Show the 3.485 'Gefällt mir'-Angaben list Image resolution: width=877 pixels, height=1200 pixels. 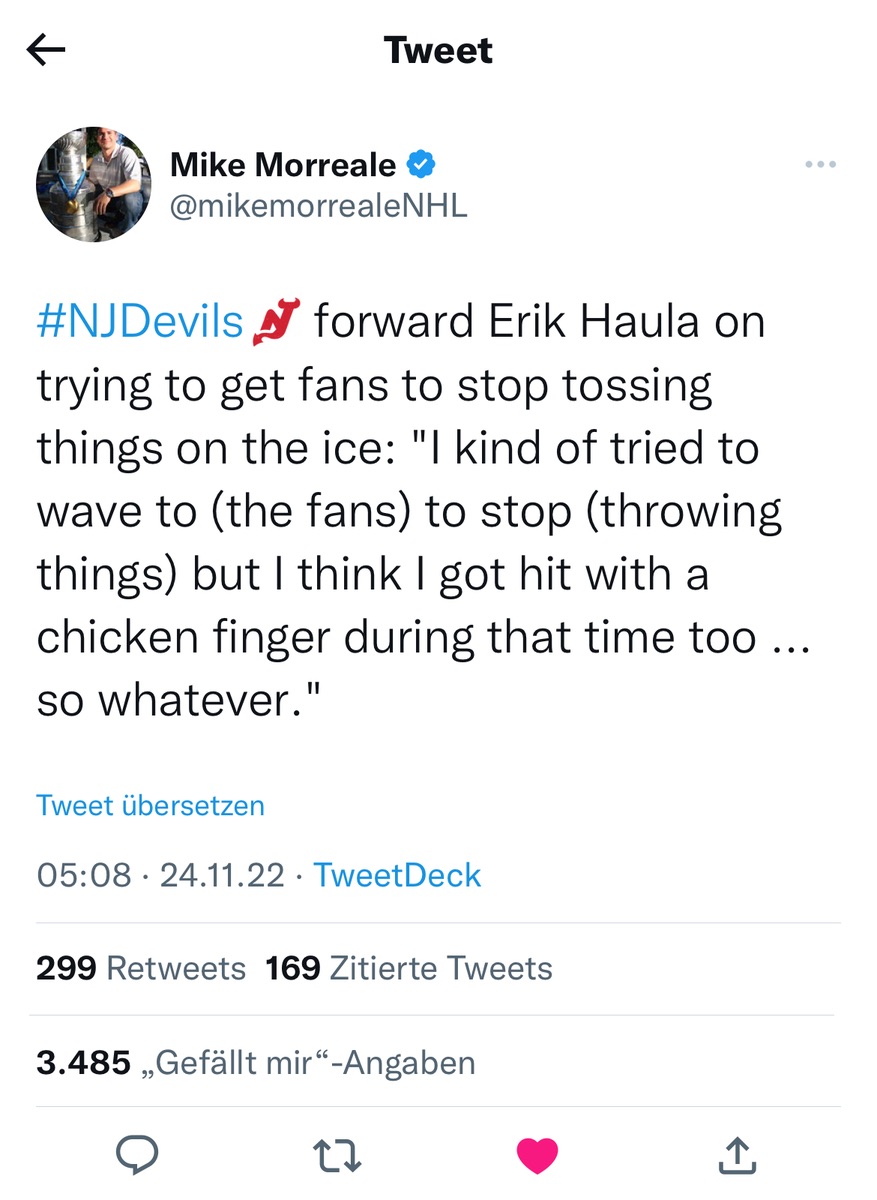(x=256, y=1062)
